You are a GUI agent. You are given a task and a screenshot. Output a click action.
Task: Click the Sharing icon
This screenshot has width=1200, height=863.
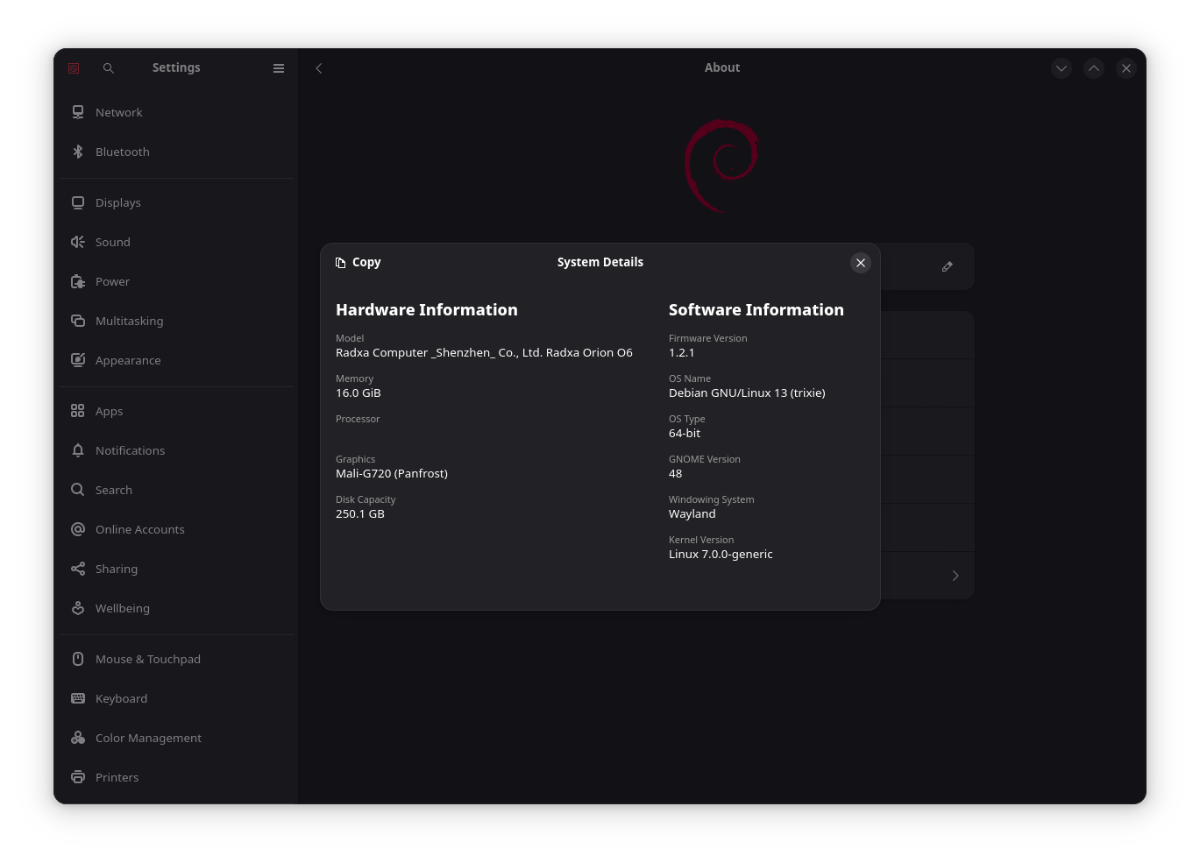click(78, 569)
